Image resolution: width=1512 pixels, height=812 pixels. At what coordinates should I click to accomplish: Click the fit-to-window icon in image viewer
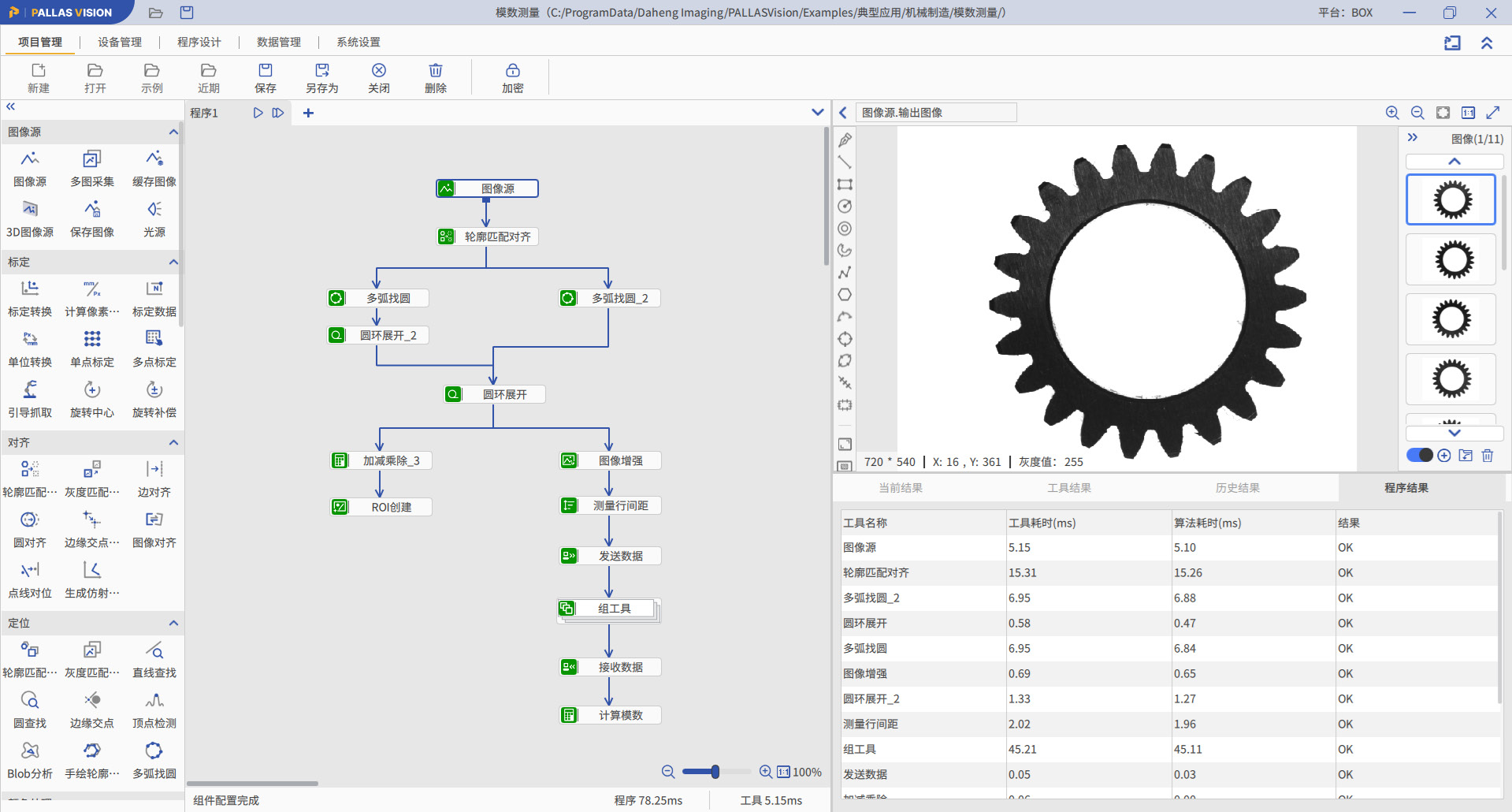click(1443, 113)
